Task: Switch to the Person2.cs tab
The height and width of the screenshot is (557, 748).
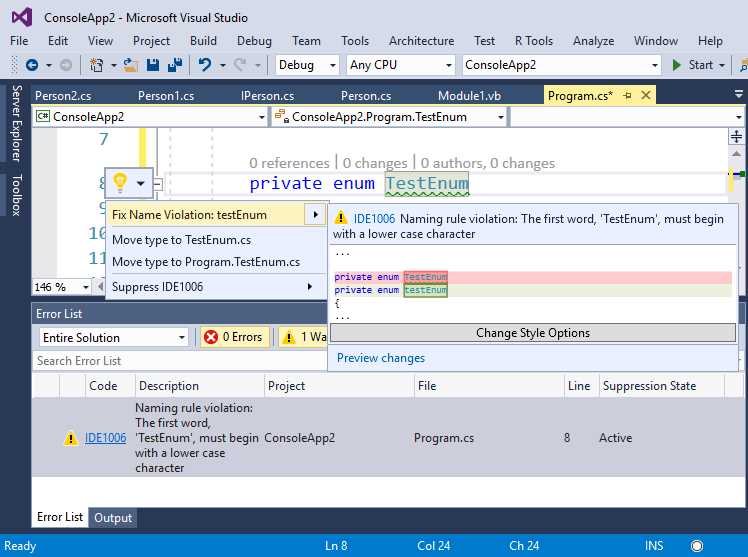Action: [x=63, y=96]
